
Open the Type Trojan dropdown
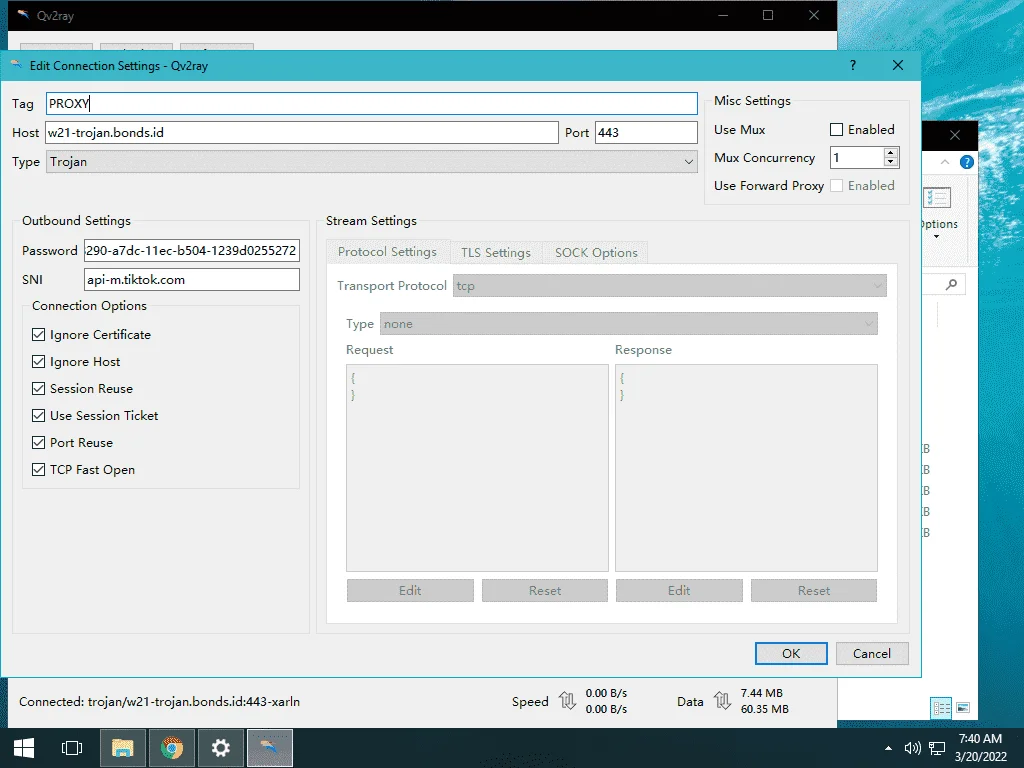point(372,162)
